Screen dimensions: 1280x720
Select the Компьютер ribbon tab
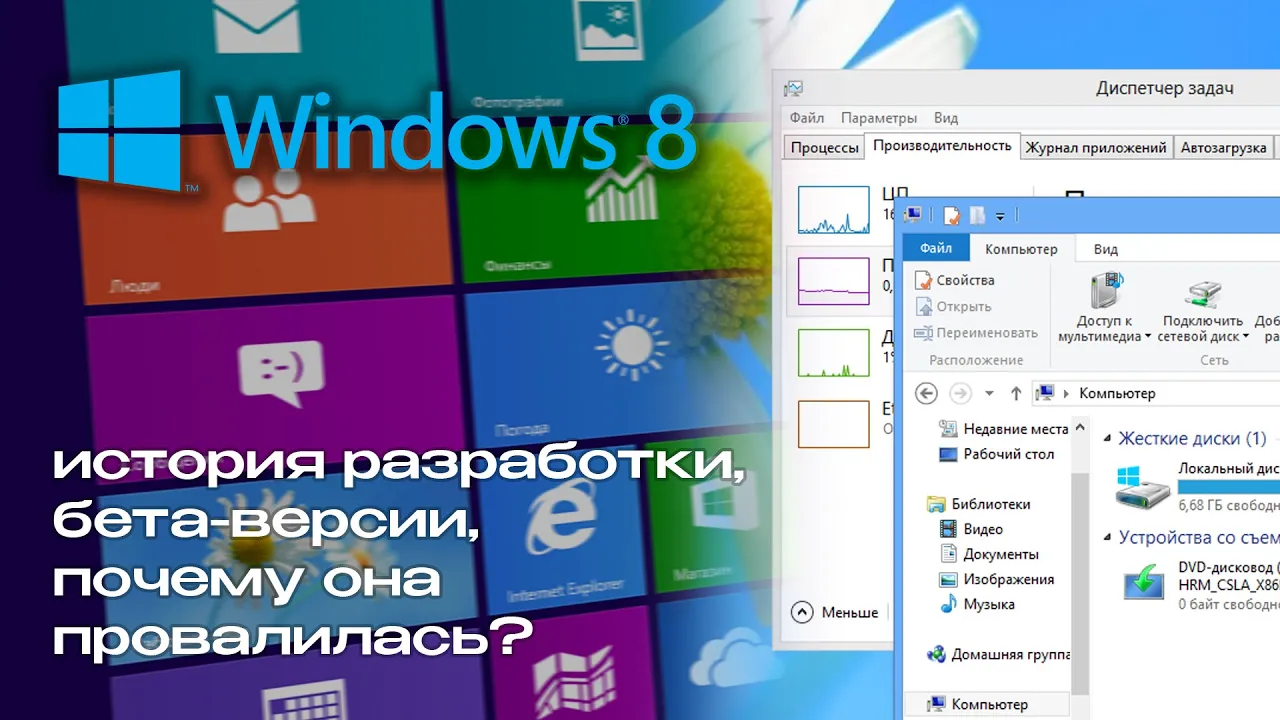(1021, 249)
